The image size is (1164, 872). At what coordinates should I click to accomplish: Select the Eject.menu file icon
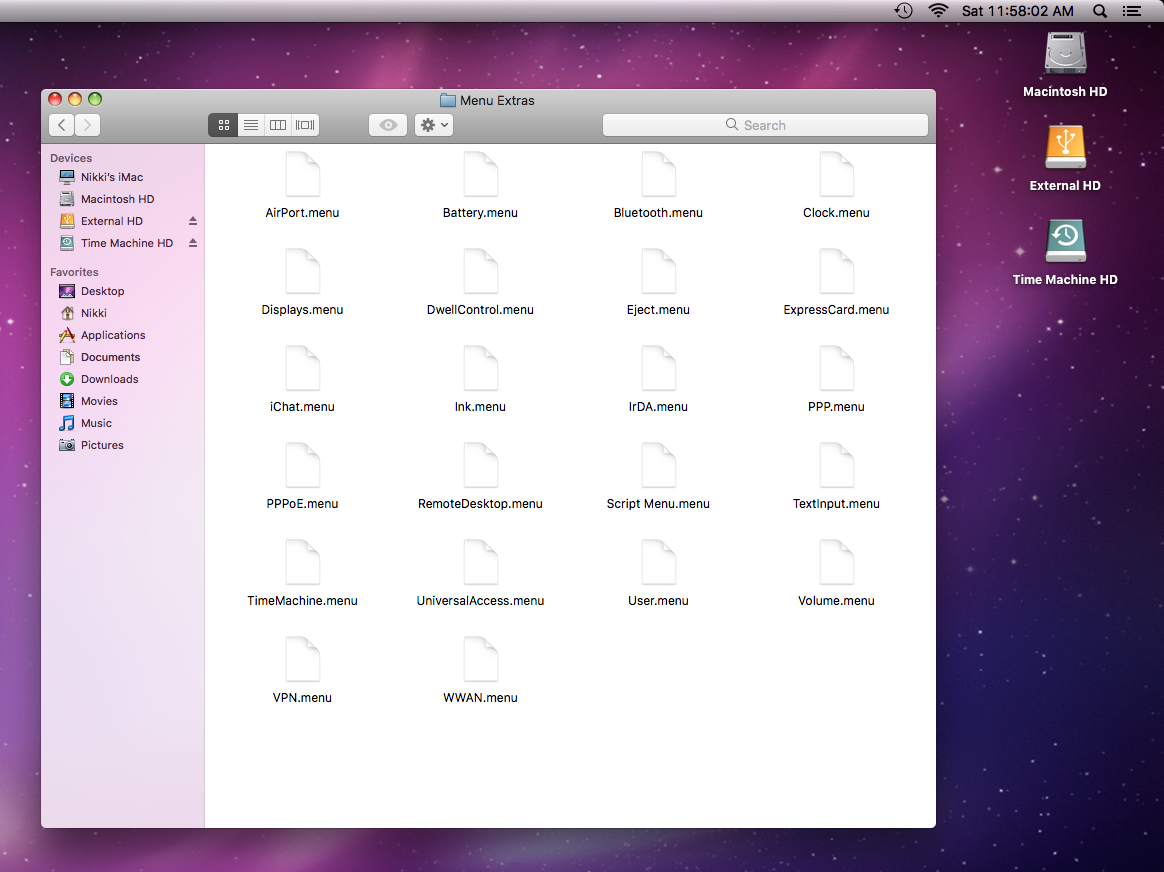658,272
